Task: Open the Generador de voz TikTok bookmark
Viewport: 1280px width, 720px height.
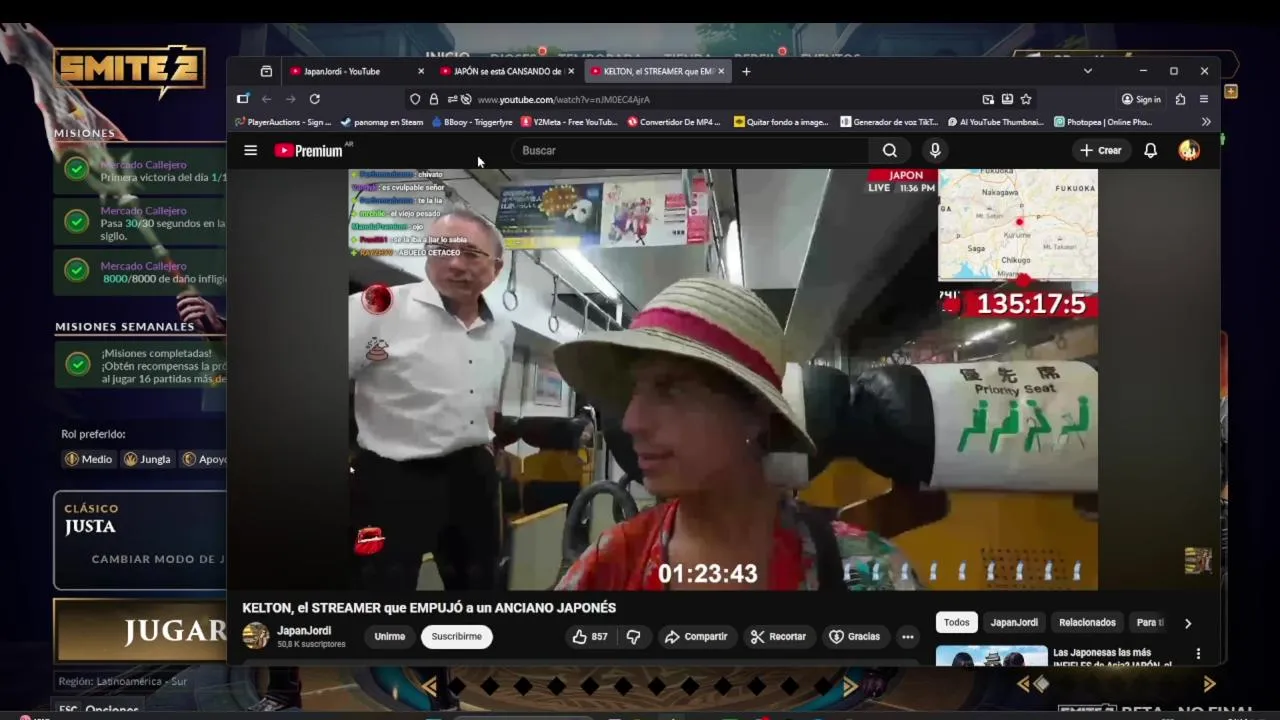Action: coord(889,122)
